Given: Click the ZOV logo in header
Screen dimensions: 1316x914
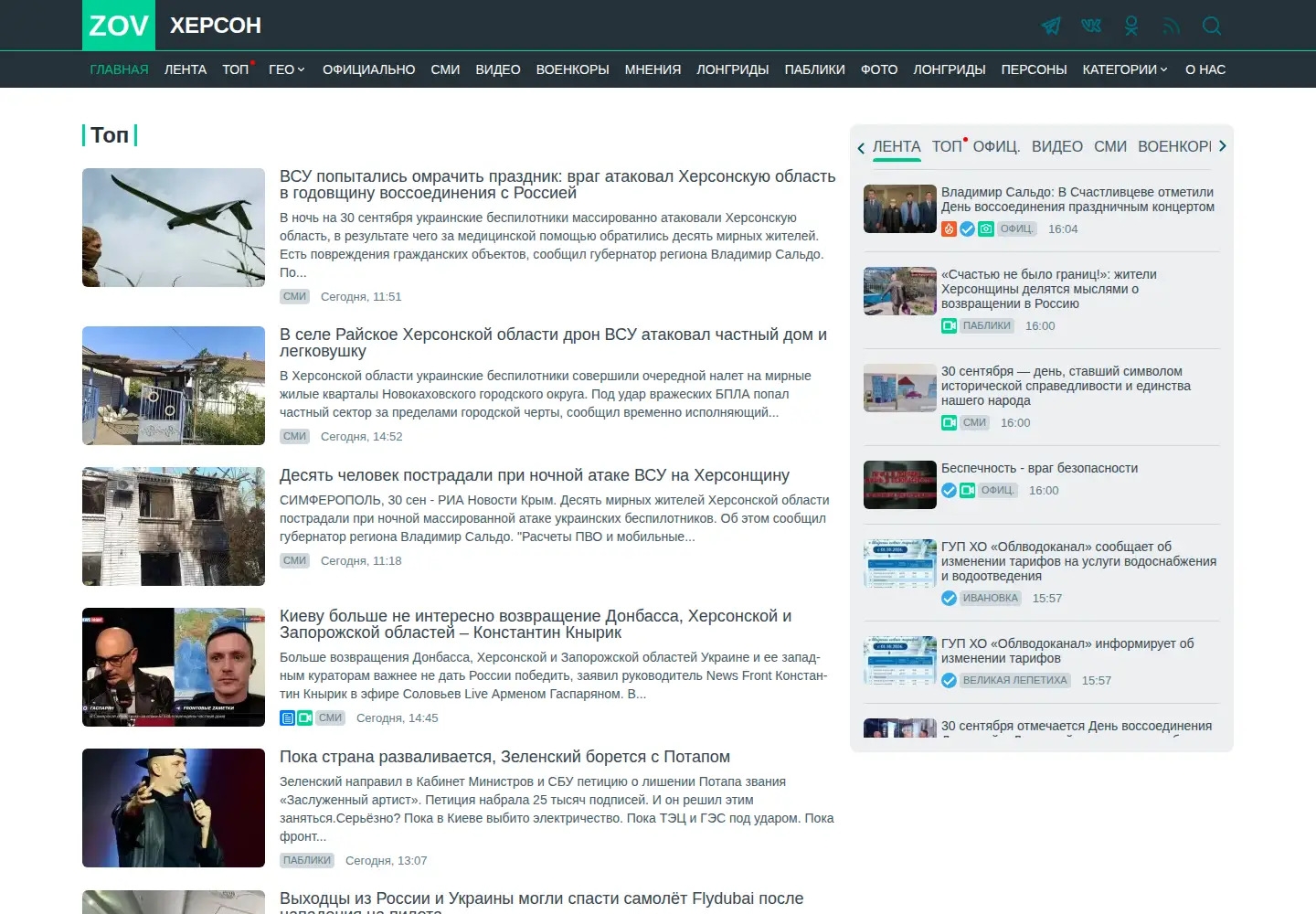Looking at the screenshot, I should (x=119, y=26).
